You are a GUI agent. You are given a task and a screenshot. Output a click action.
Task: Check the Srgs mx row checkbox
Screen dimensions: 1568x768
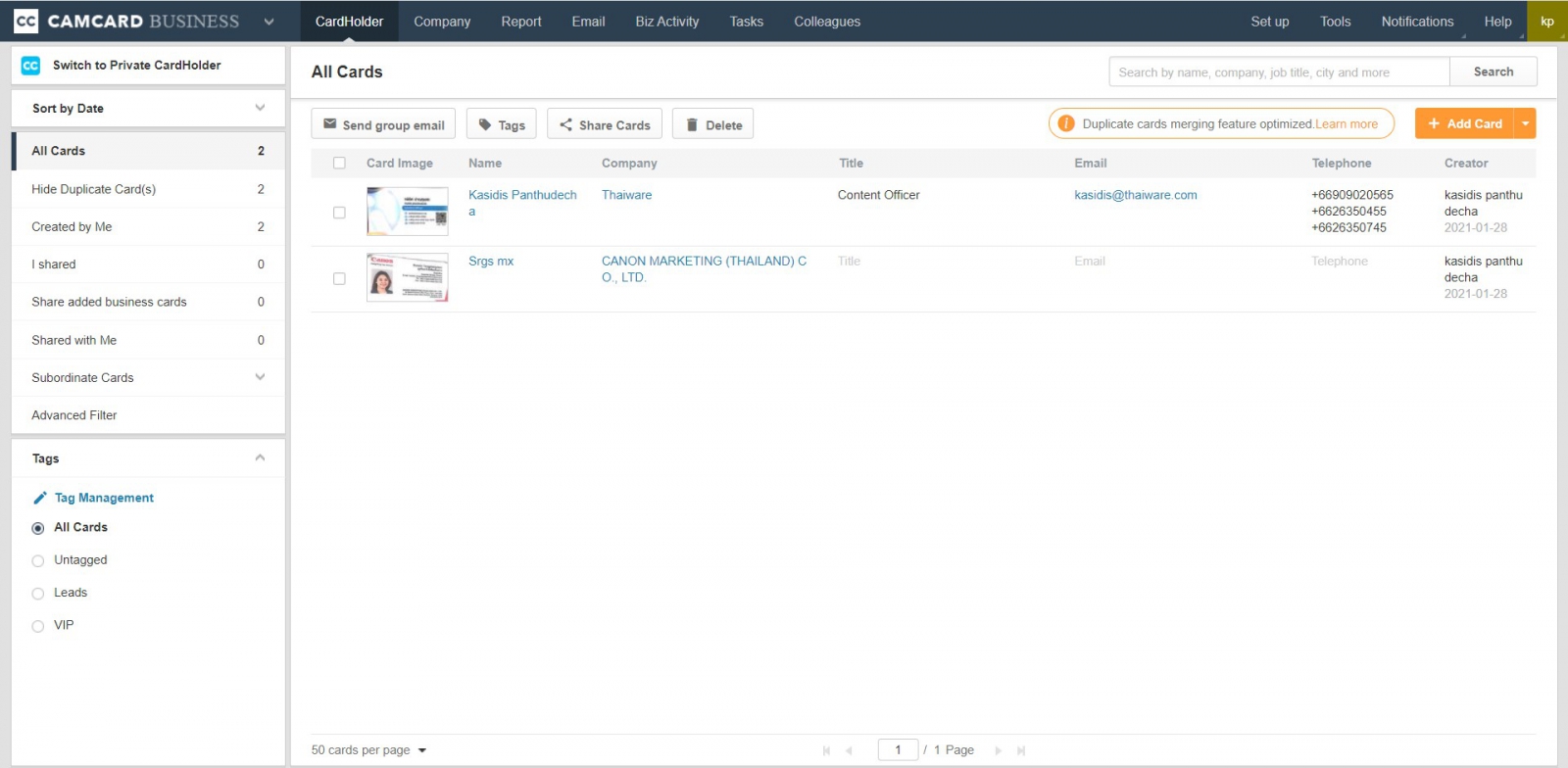[x=339, y=279]
